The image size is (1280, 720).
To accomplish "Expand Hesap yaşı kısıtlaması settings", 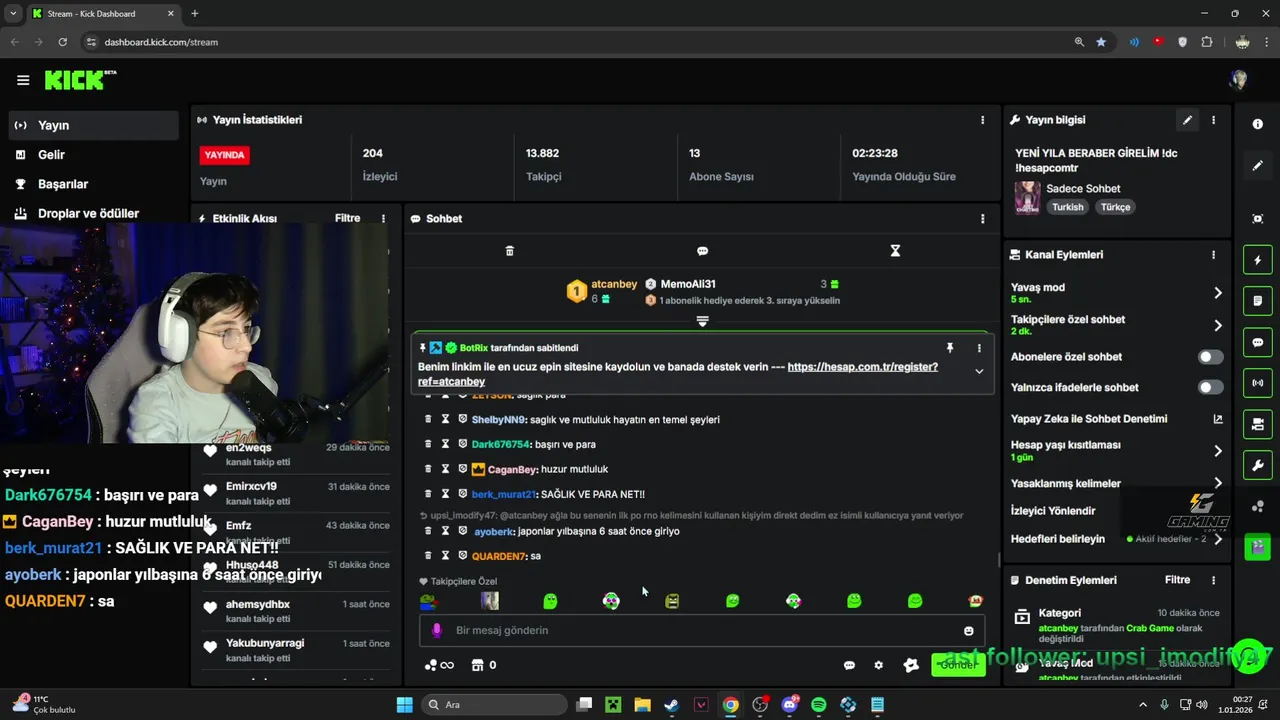I will click(x=1217, y=451).
